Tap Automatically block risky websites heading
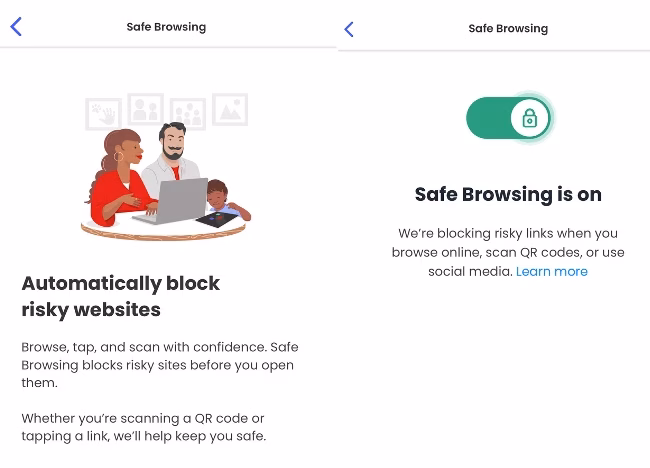Image resolution: width=650 pixels, height=468 pixels. (121, 296)
